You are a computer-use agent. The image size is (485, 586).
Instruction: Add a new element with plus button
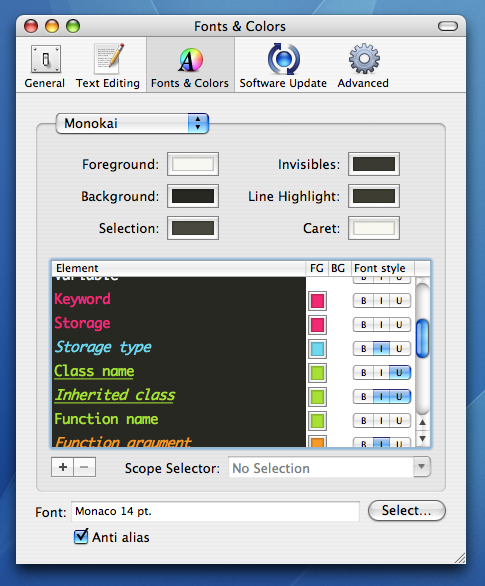click(63, 467)
